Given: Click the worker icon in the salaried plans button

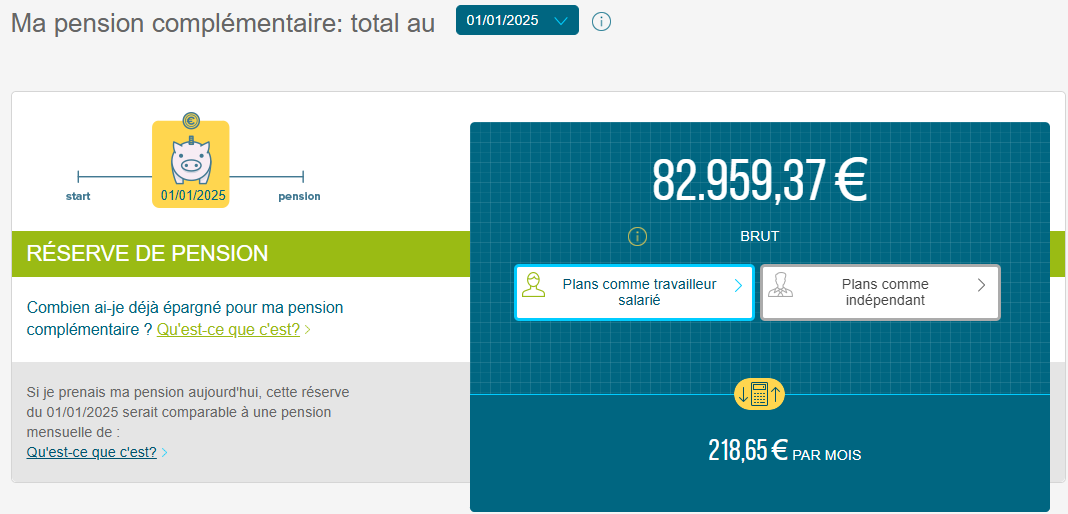Looking at the screenshot, I should (534, 285).
